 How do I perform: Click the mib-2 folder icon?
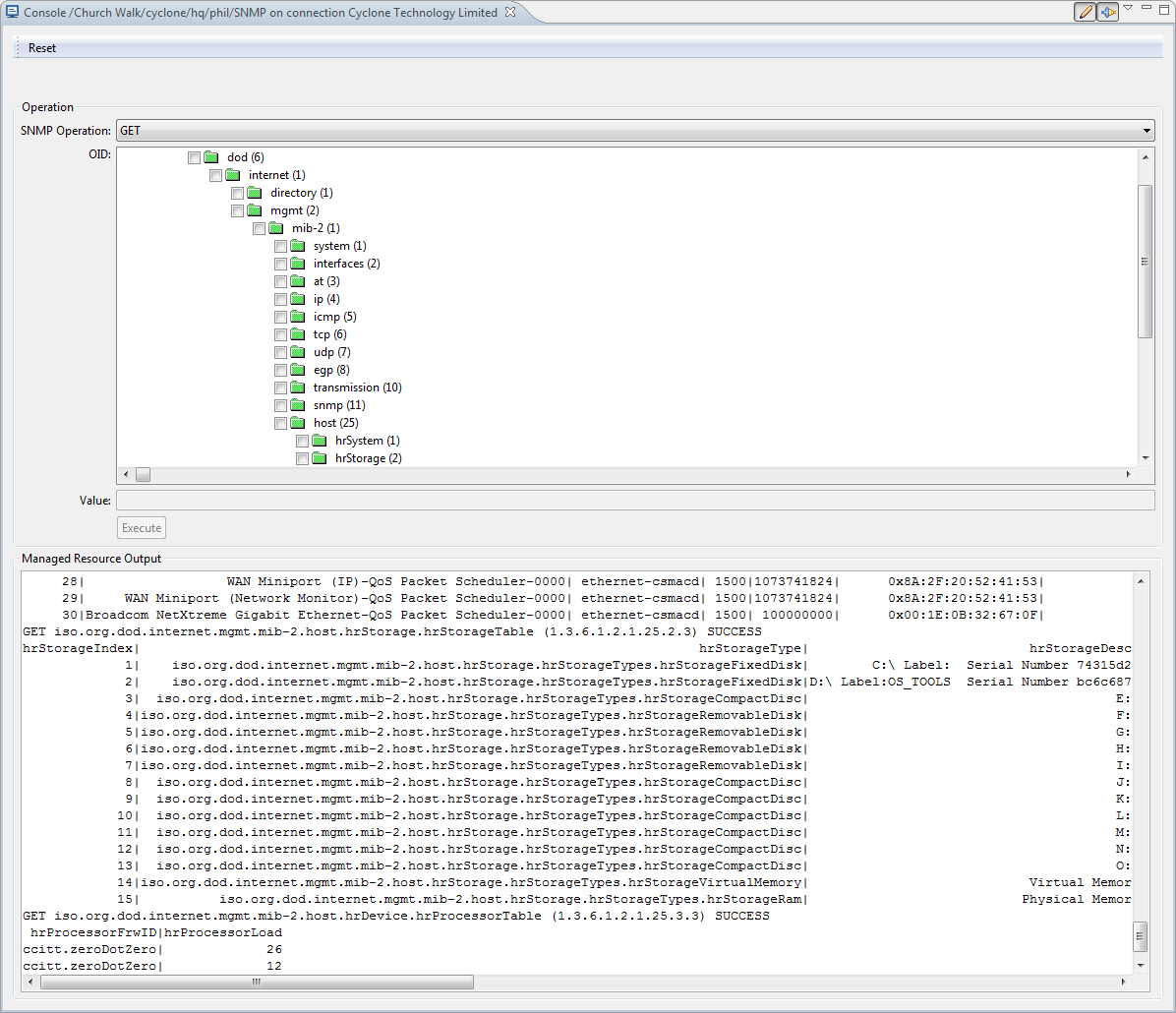276,229
